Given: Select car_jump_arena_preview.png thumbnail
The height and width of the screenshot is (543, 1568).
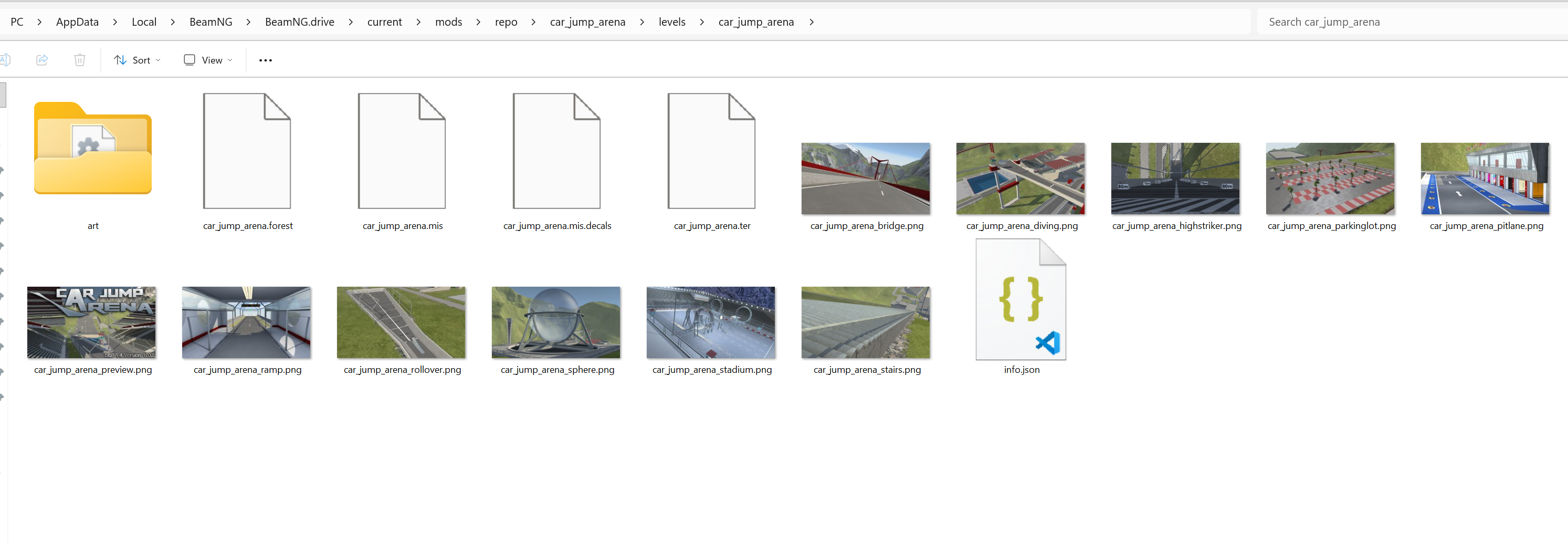Looking at the screenshot, I should coord(91,322).
